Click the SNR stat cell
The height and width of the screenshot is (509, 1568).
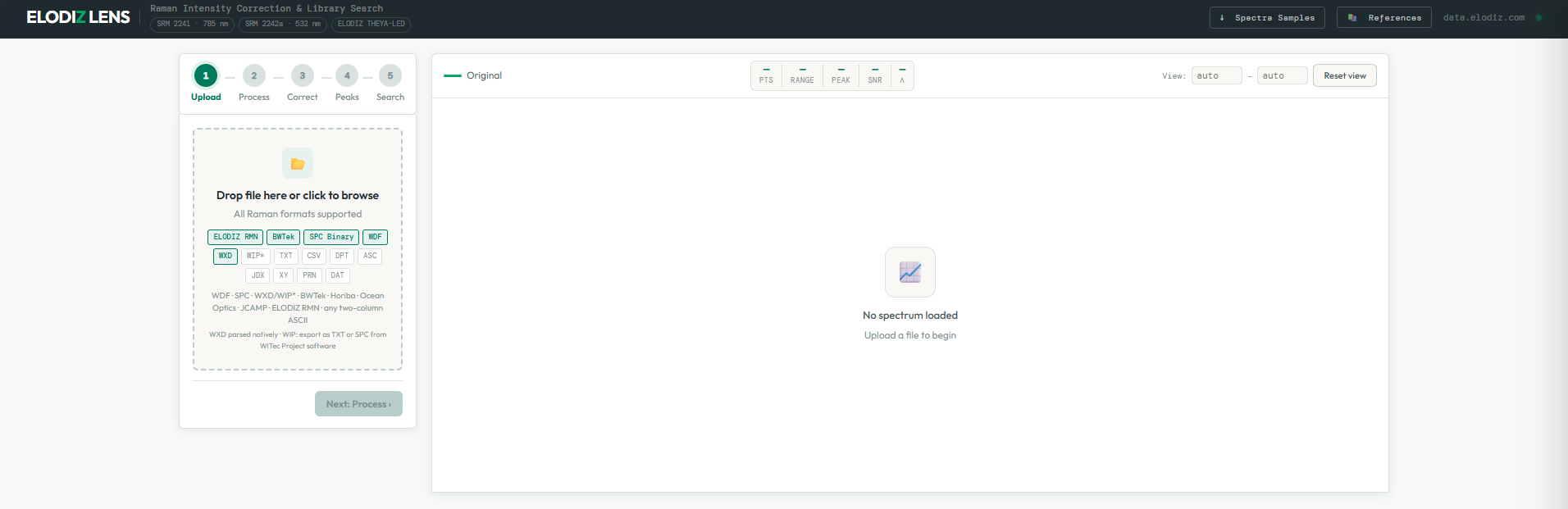point(875,76)
